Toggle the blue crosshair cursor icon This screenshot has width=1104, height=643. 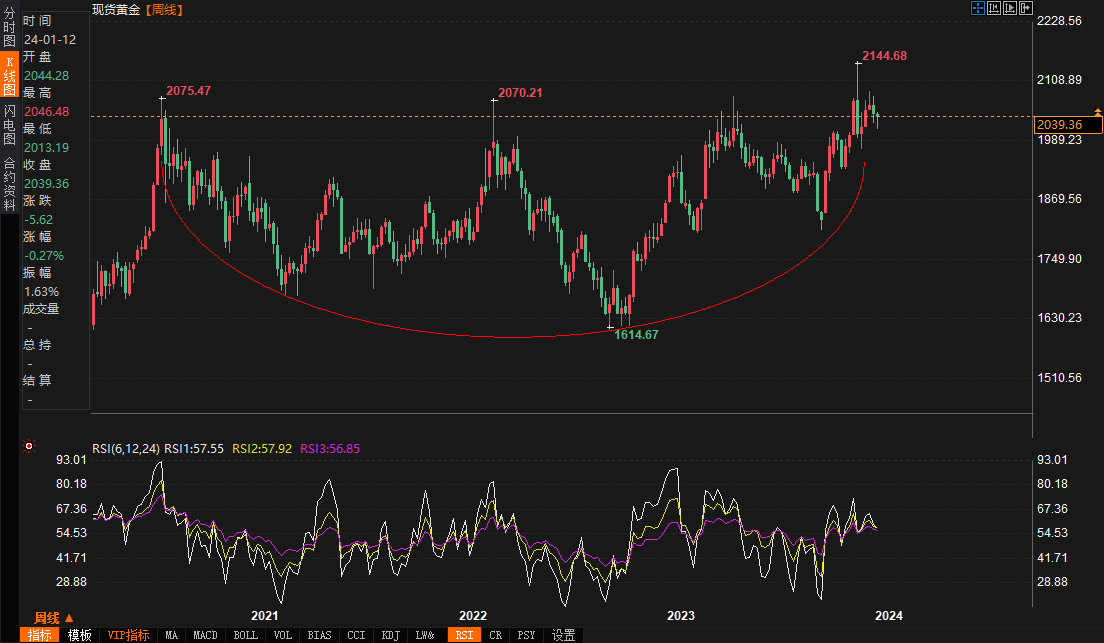[978, 8]
